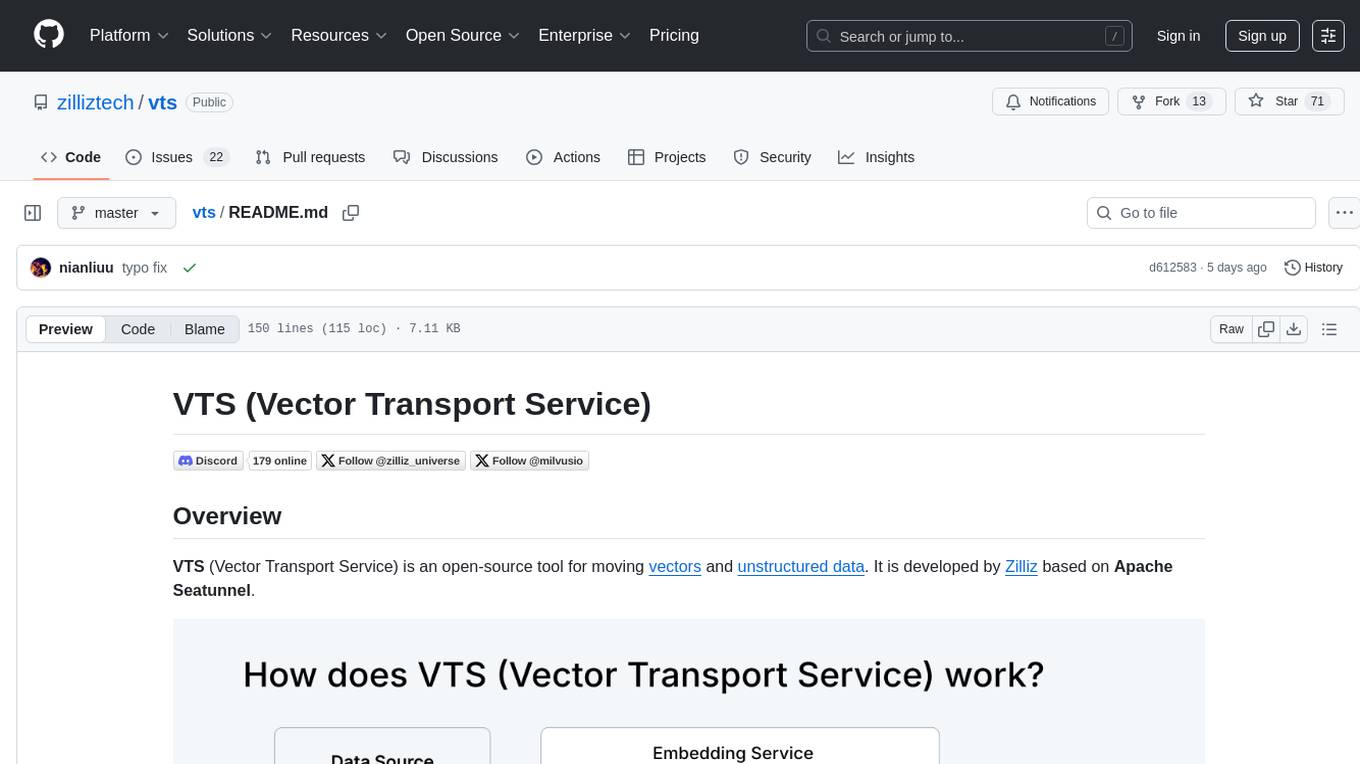Click the Notifications bell button
Image resolution: width=1360 pixels, height=764 pixels.
click(x=1051, y=102)
